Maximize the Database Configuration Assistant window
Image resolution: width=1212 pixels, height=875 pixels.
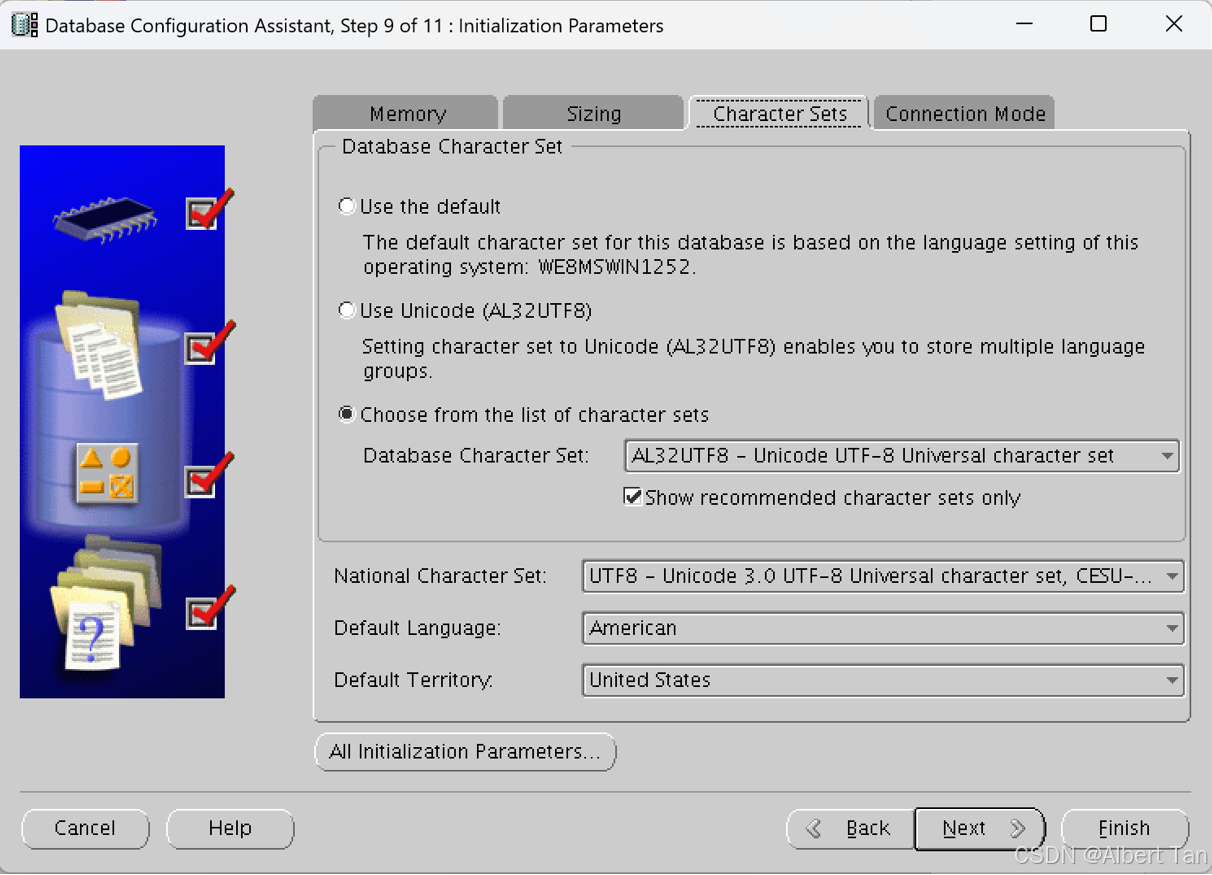[x=1098, y=24]
